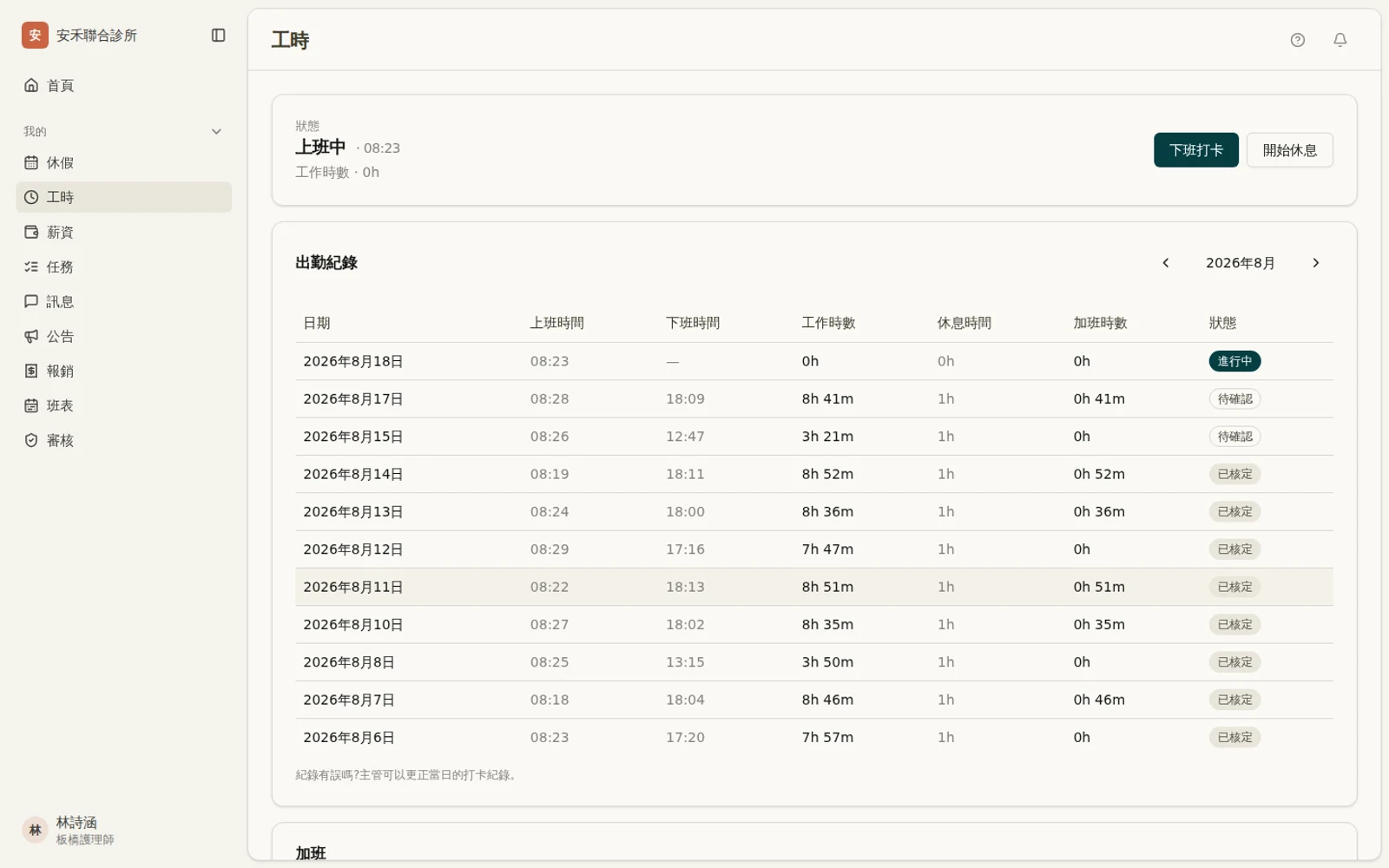1389x868 pixels.
Task: Click the 下班打卡 button
Action: 1196,150
